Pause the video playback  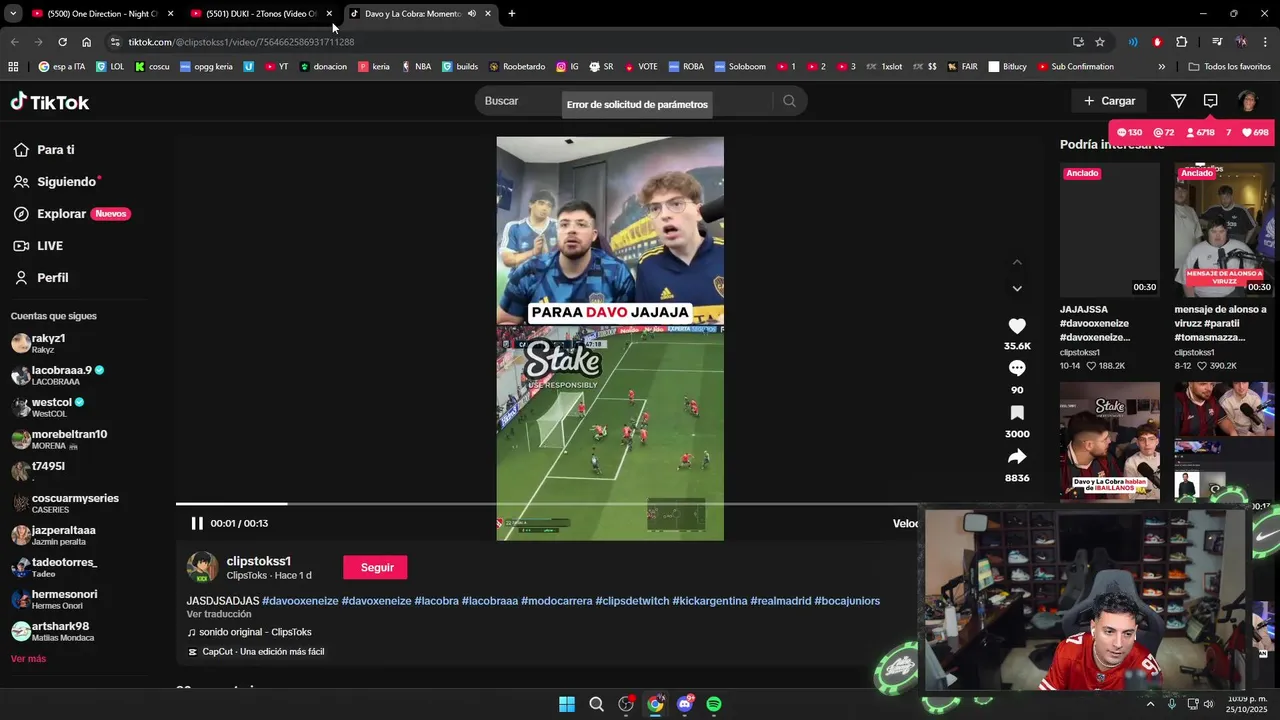pos(197,523)
